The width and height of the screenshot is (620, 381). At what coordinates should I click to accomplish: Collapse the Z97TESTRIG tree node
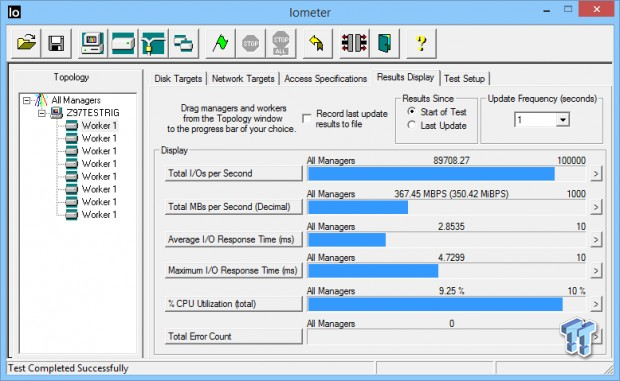click(42, 113)
